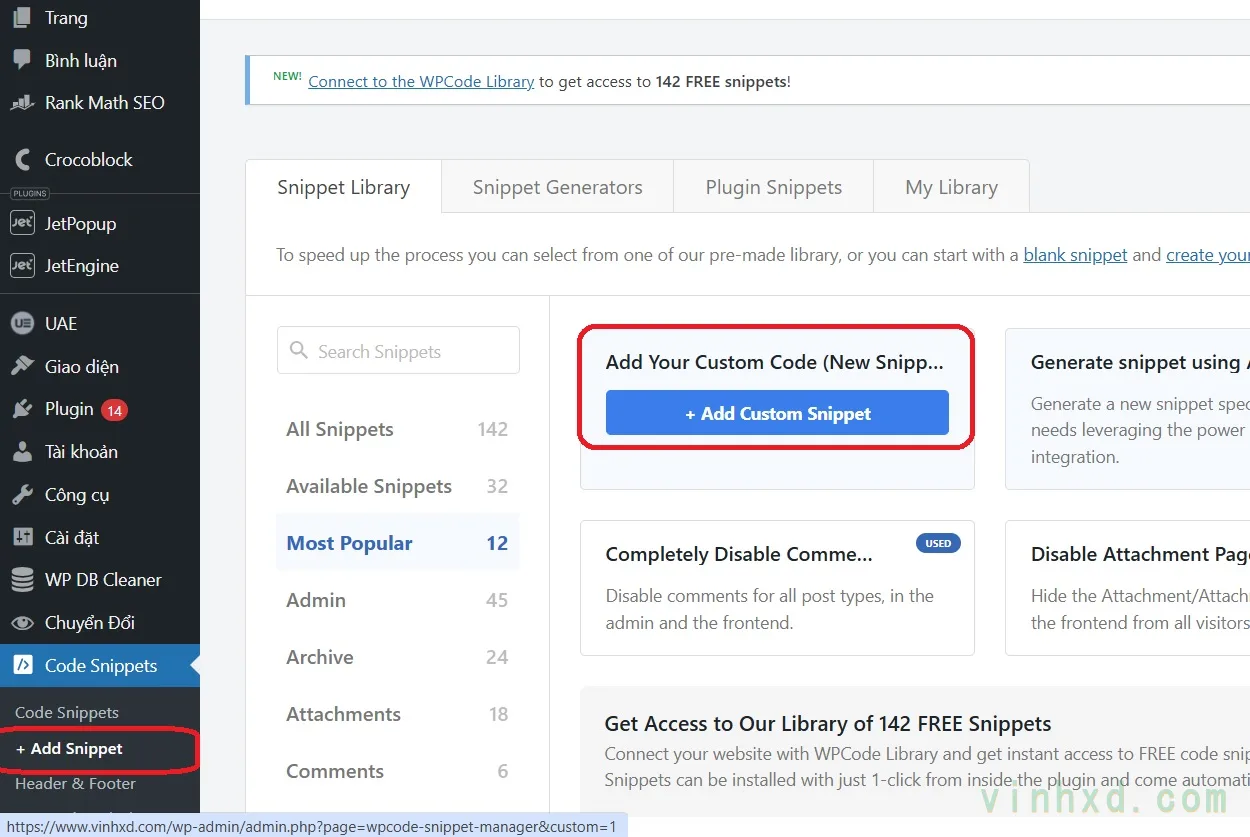
Task: Click the Trang pages icon in sidebar
Action: pyautogui.click(x=22, y=17)
